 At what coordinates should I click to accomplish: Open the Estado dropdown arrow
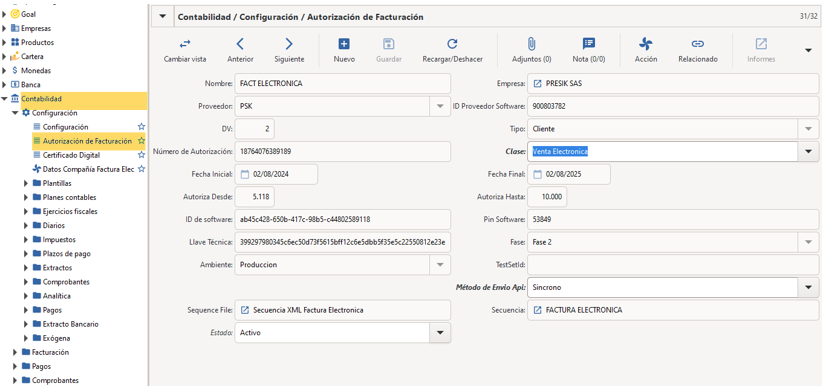pos(441,332)
